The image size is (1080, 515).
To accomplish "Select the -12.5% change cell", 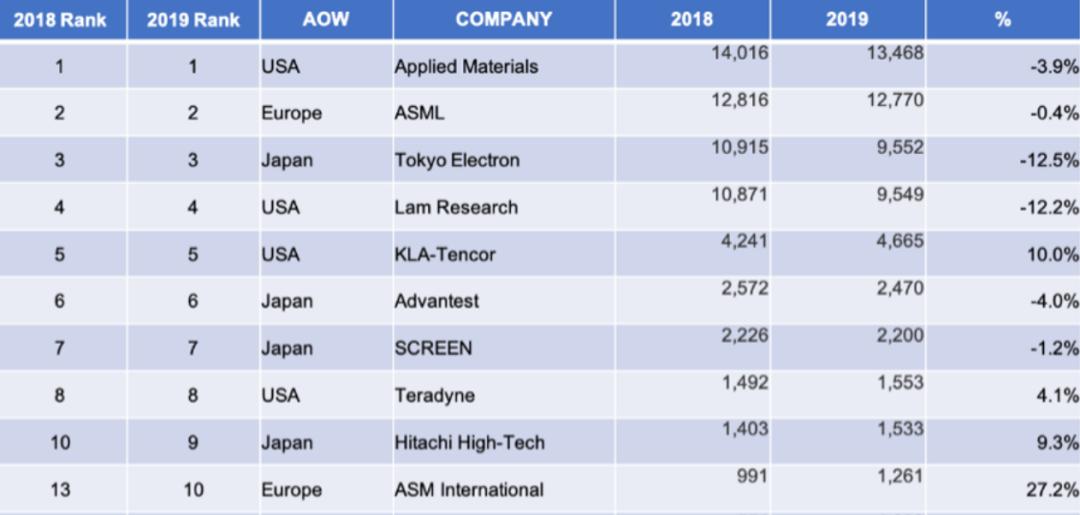I will pos(1049,161).
